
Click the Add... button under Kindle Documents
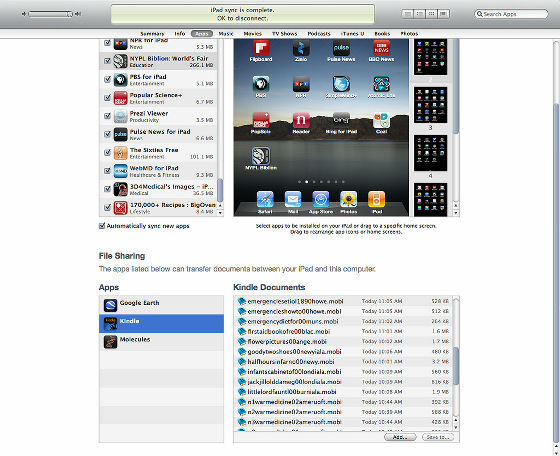(x=400, y=437)
